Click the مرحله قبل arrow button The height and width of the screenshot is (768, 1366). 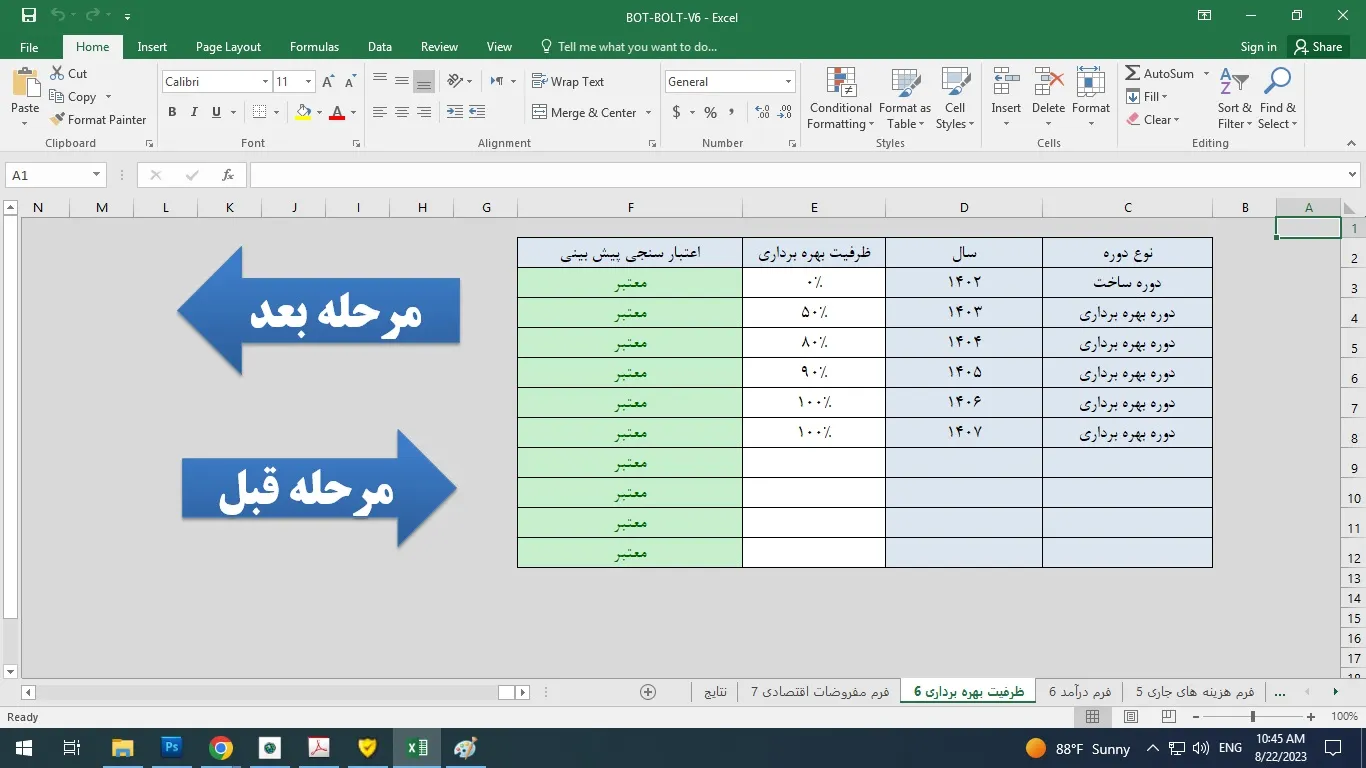point(318,490)
